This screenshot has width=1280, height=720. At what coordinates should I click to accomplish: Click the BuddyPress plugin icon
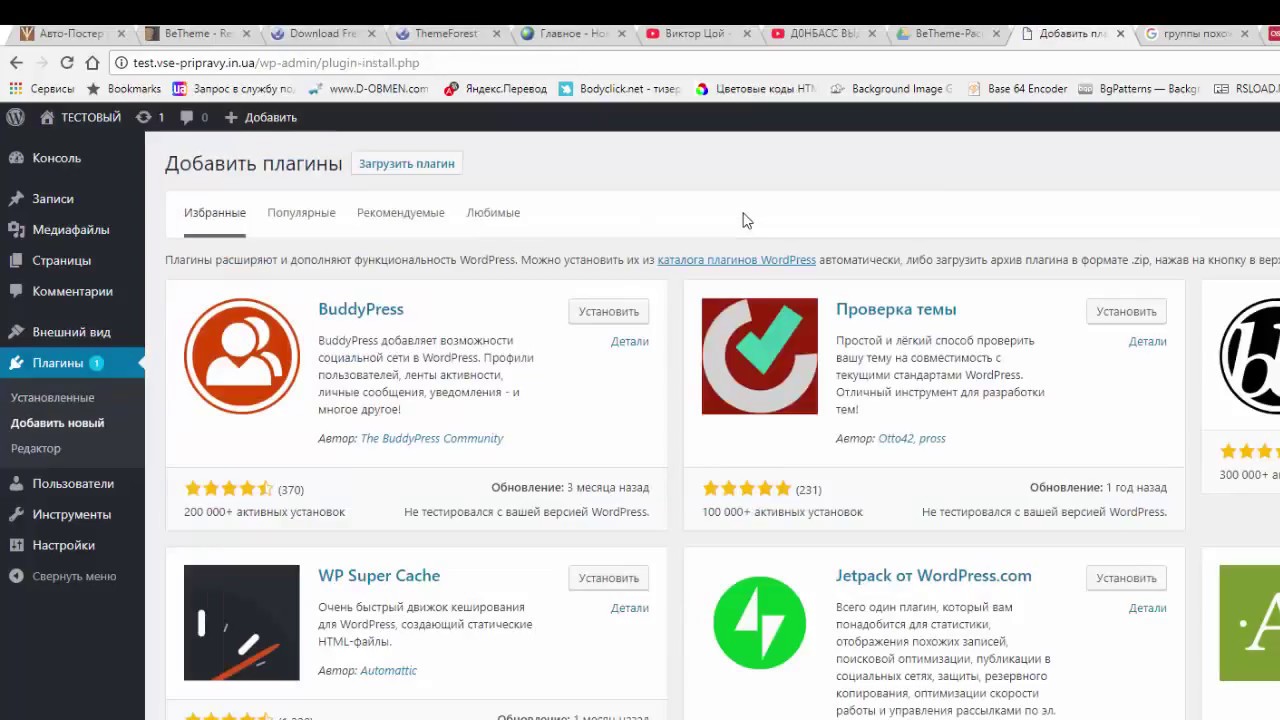coord(242,356)
